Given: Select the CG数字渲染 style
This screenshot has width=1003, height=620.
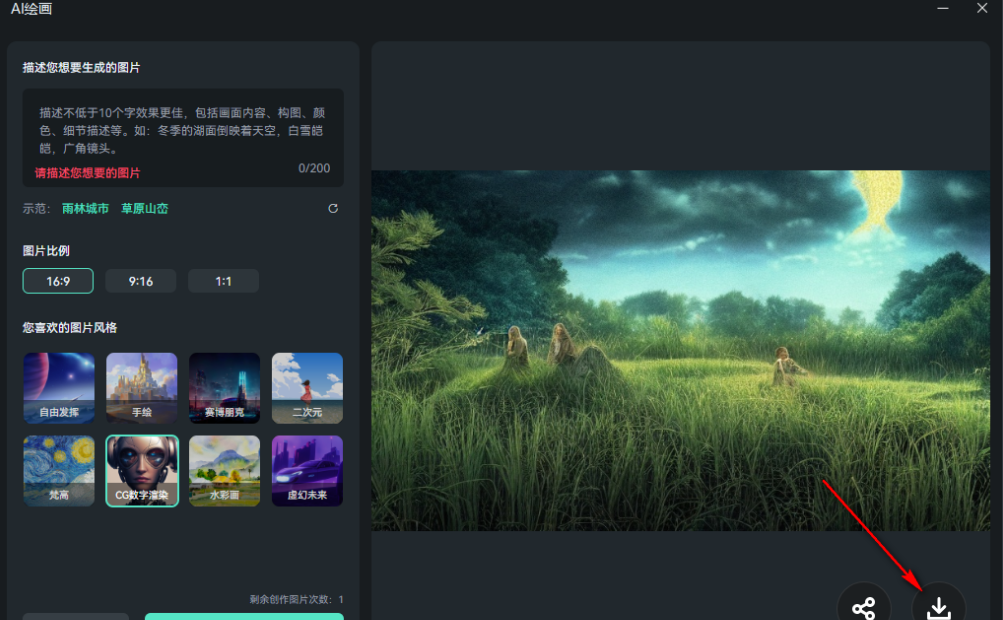Looking at the screenshot, I should pyautogui.click(x=141, y=471).
